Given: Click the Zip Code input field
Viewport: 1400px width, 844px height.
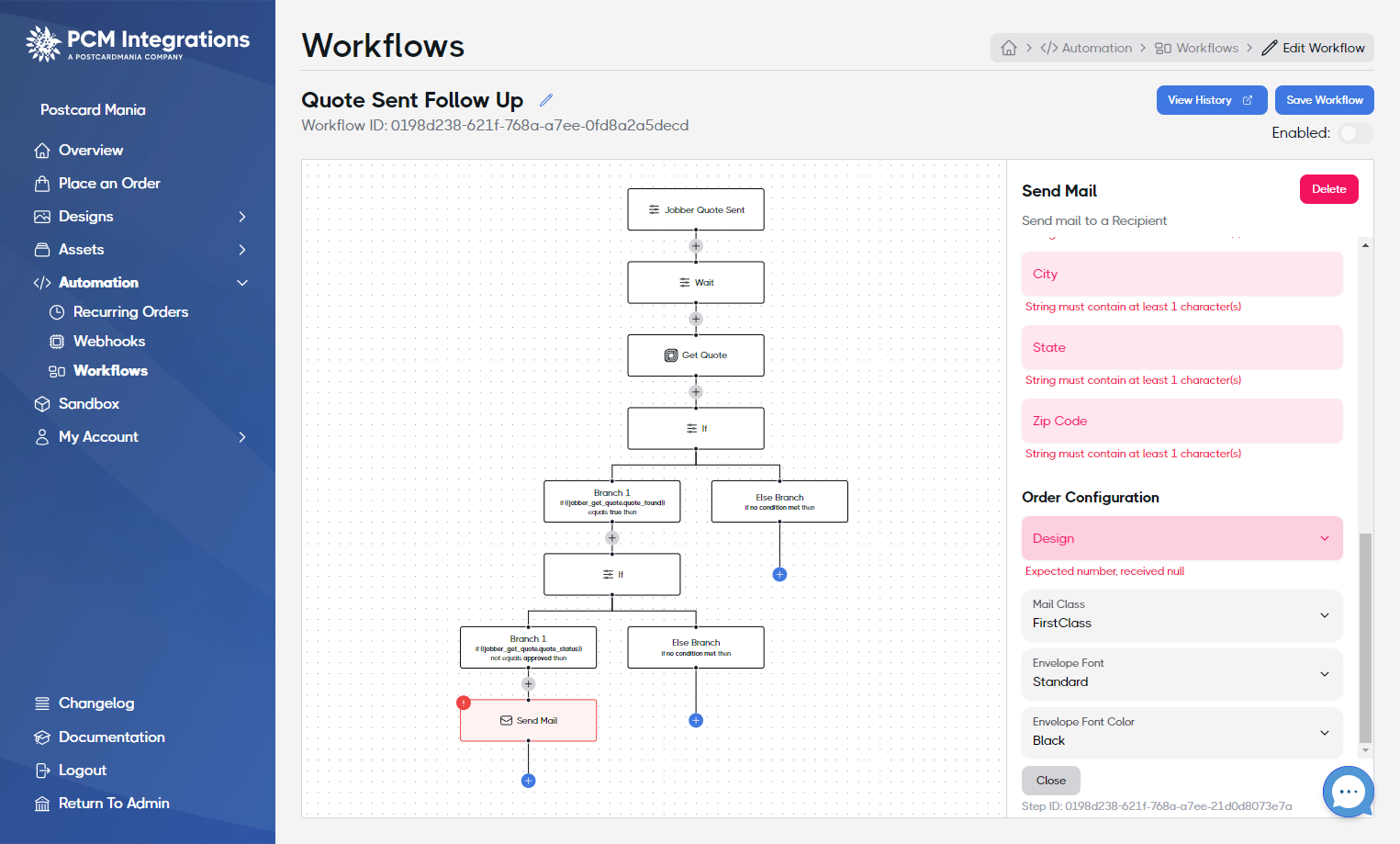Looking at the screenshot, I should click(x=1182, y=421).
